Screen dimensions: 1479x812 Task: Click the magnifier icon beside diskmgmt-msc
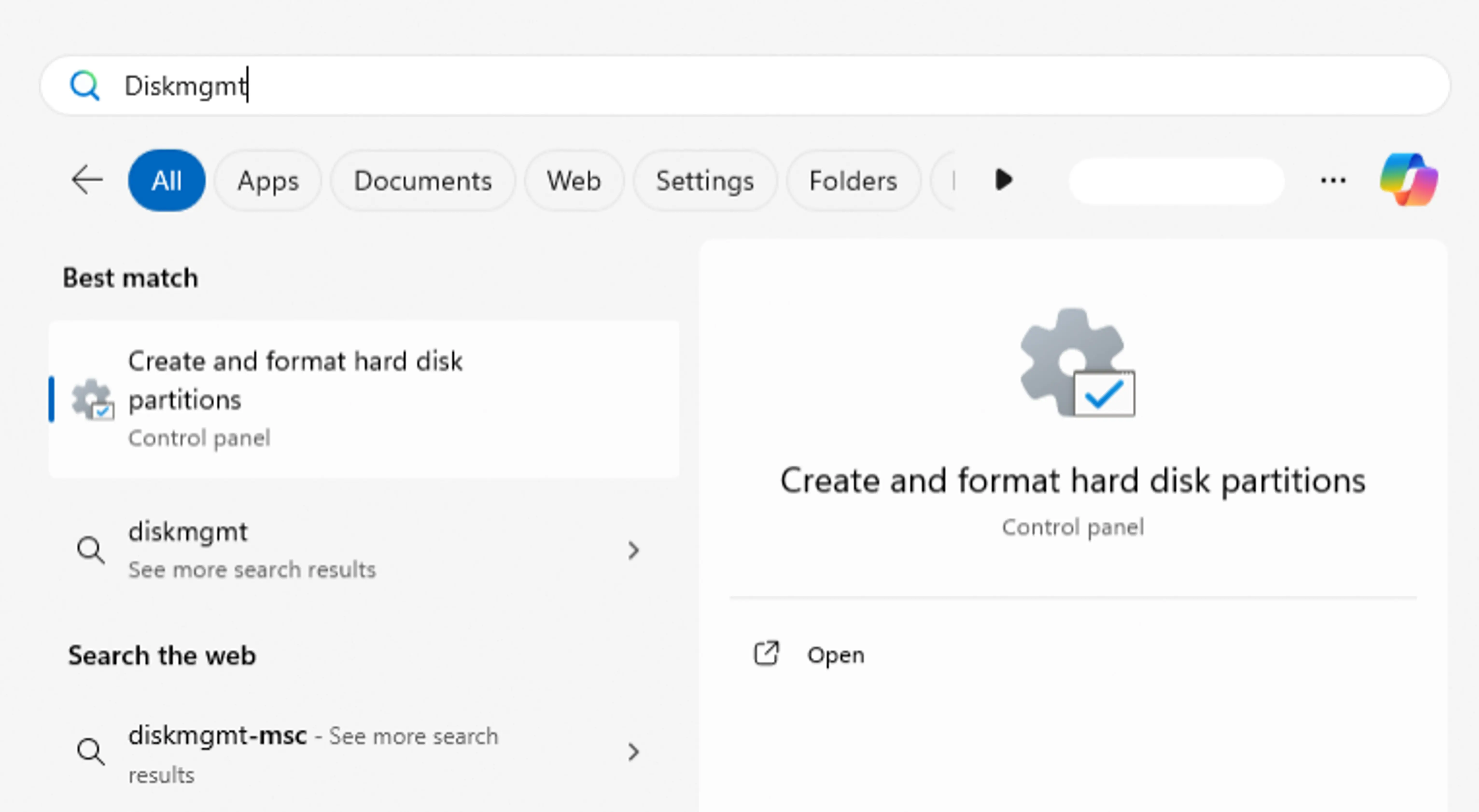pyautogui.click(x=91, y=751)
